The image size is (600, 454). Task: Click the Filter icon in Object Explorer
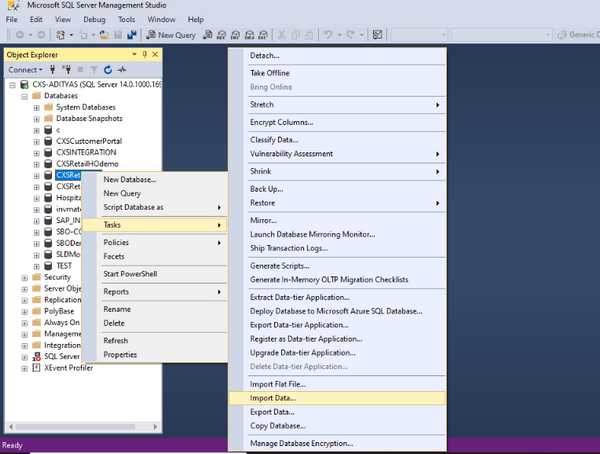(94, 70)
